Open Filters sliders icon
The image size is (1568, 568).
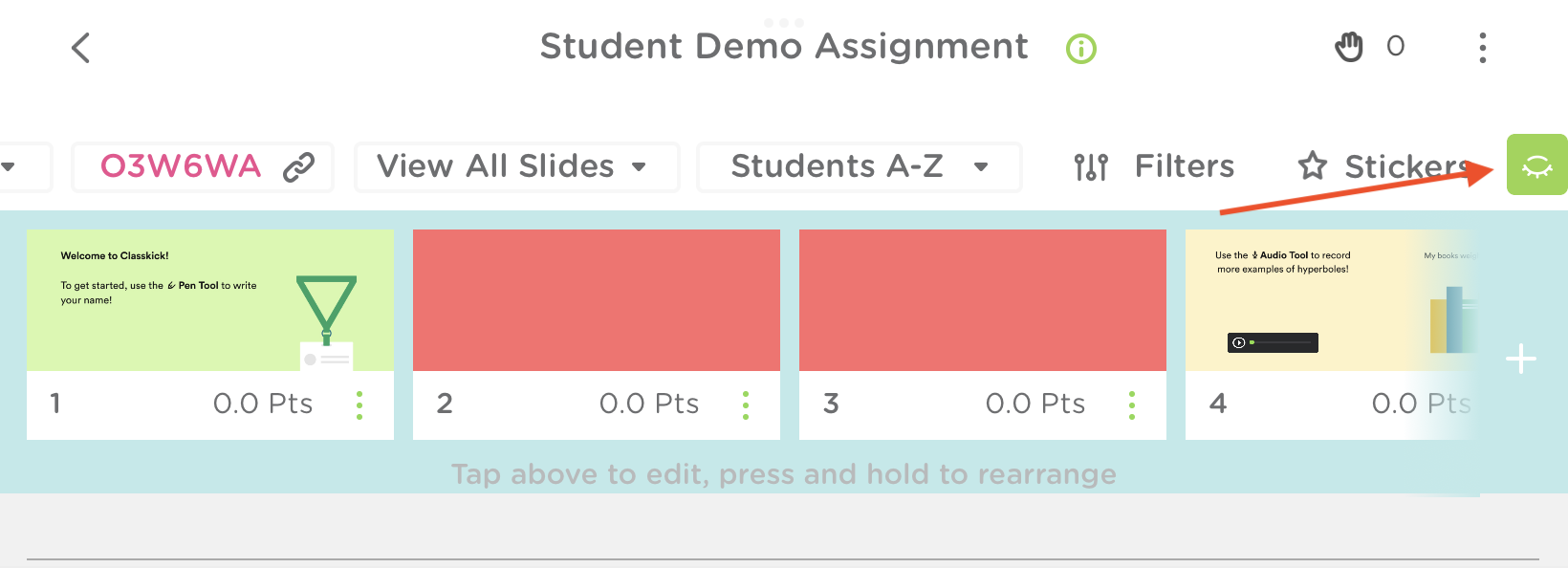click(1091, 167)
